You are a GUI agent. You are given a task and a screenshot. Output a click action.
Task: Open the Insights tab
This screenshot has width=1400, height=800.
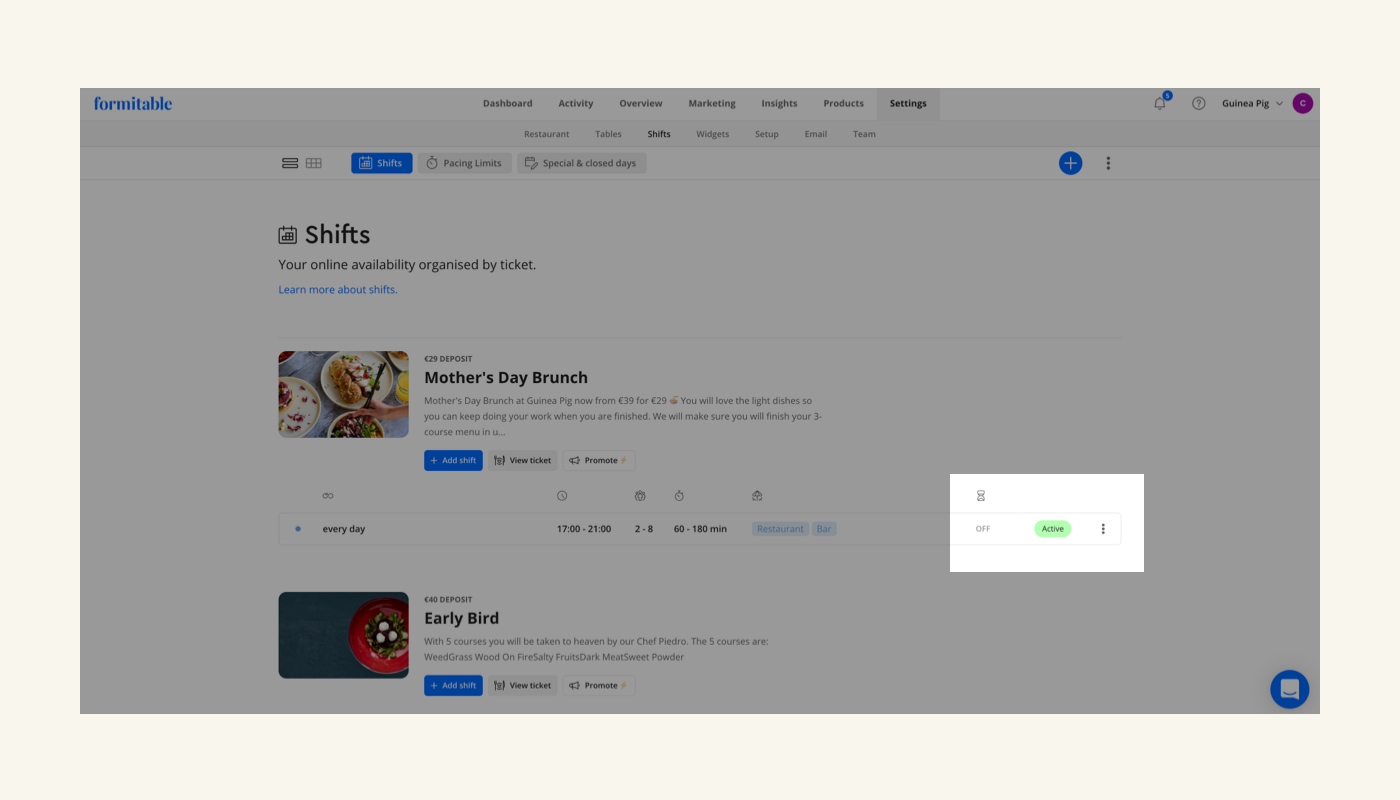(x=779, y=103)
